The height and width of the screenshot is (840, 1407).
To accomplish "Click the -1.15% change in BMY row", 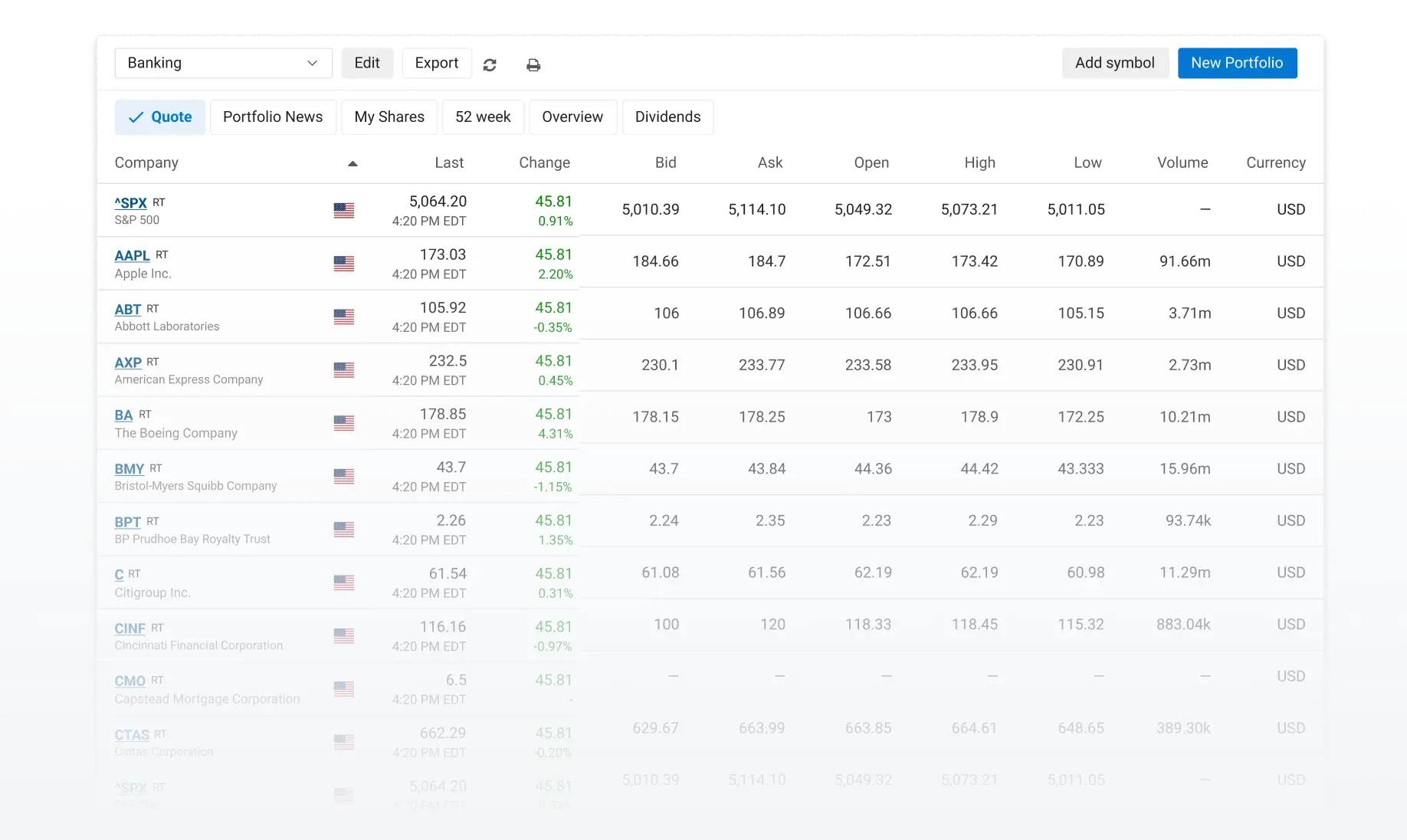I will point(553,487).
